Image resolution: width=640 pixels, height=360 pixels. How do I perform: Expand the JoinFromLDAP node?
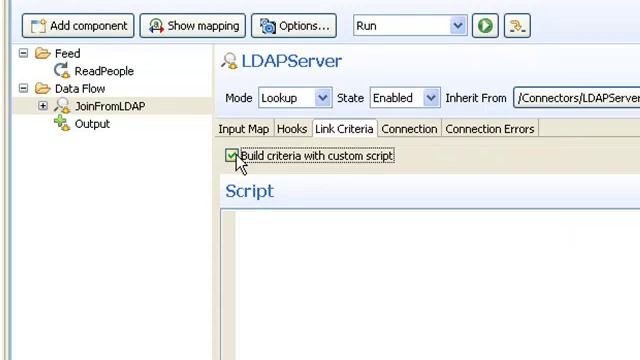coord(43,106)
